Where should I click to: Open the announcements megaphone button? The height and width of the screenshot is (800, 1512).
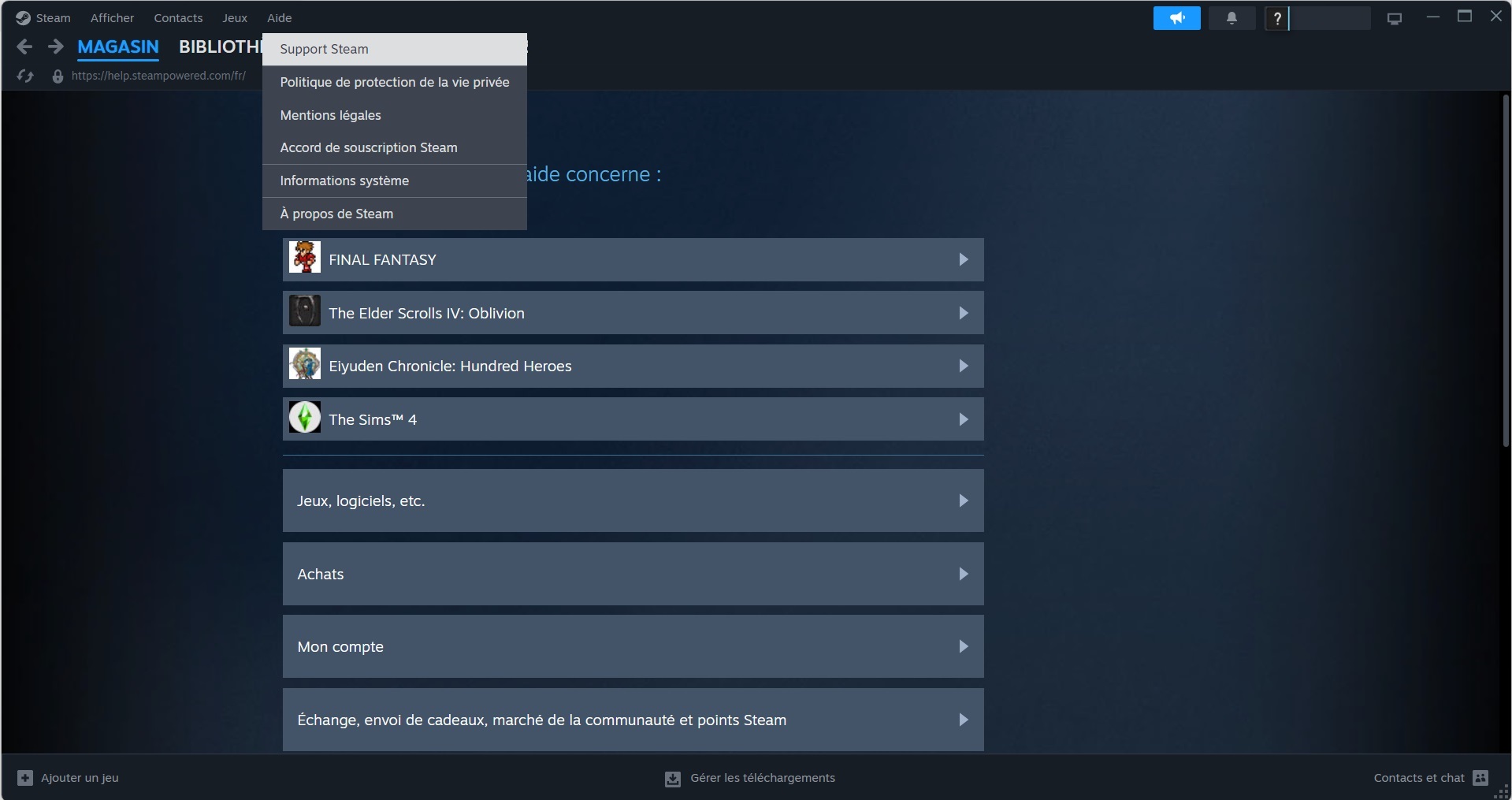tap(1176, 18)
